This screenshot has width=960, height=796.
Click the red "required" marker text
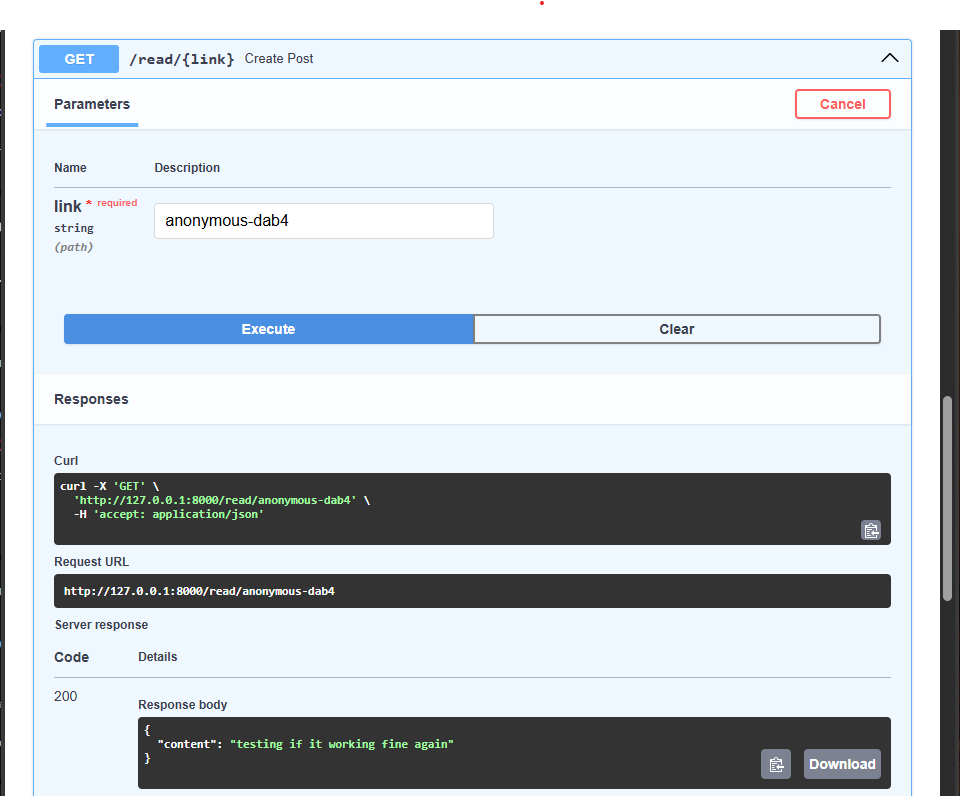click(117, 203)
